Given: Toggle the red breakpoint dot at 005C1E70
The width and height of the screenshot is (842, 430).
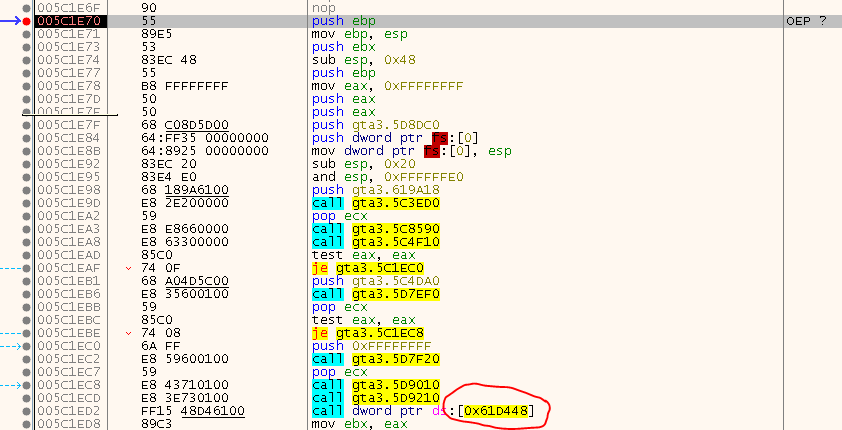Looking at the screenshot, I should coord(26,21).
